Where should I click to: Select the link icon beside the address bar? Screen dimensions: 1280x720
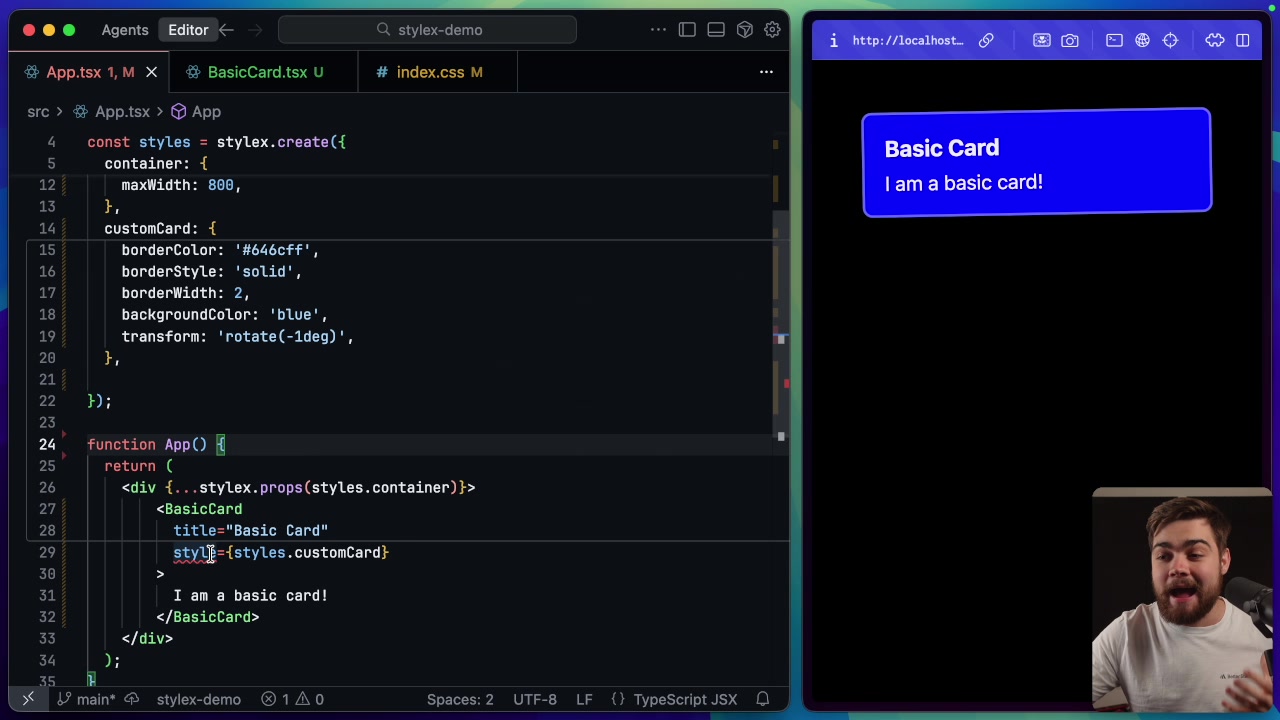pos(986,40)
